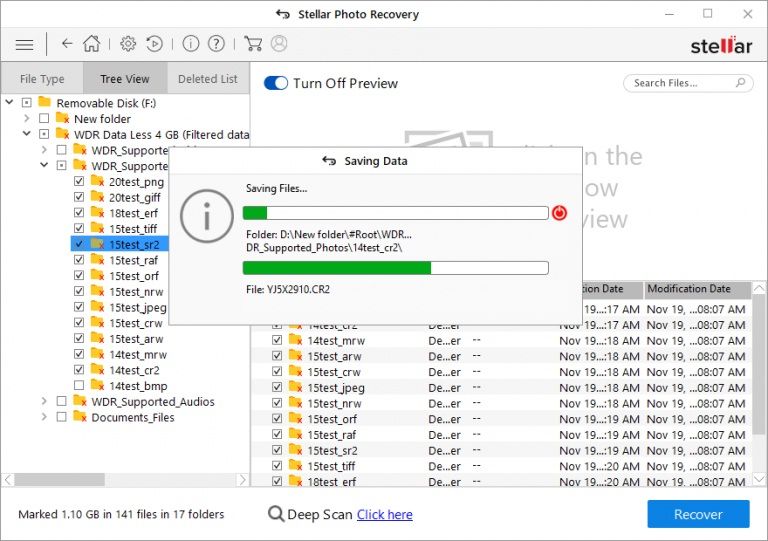Open the user account icon
Image resolution: width=768 pixels, height=541 pixels.
tap(279, 44)
